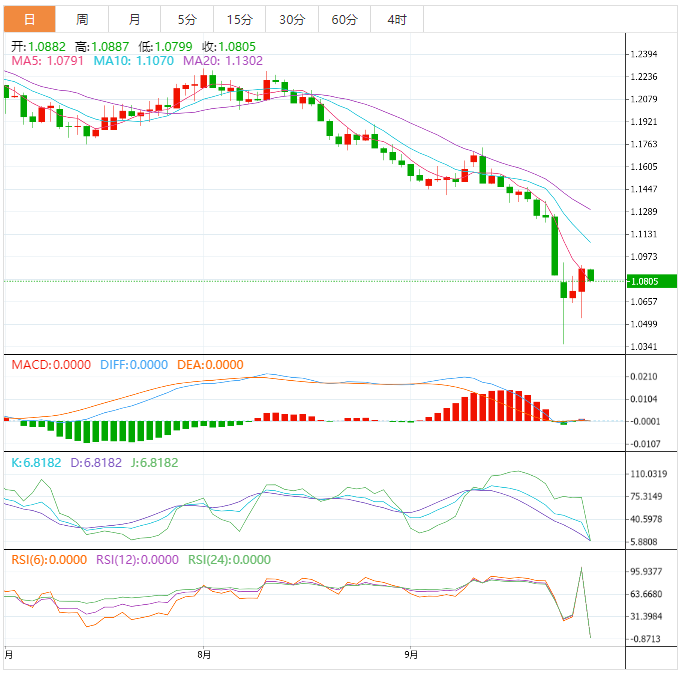Select the MA20 legend value
The width and height of the screenshot is (688, 677).
pyautogui.click(x=222, y=61)
